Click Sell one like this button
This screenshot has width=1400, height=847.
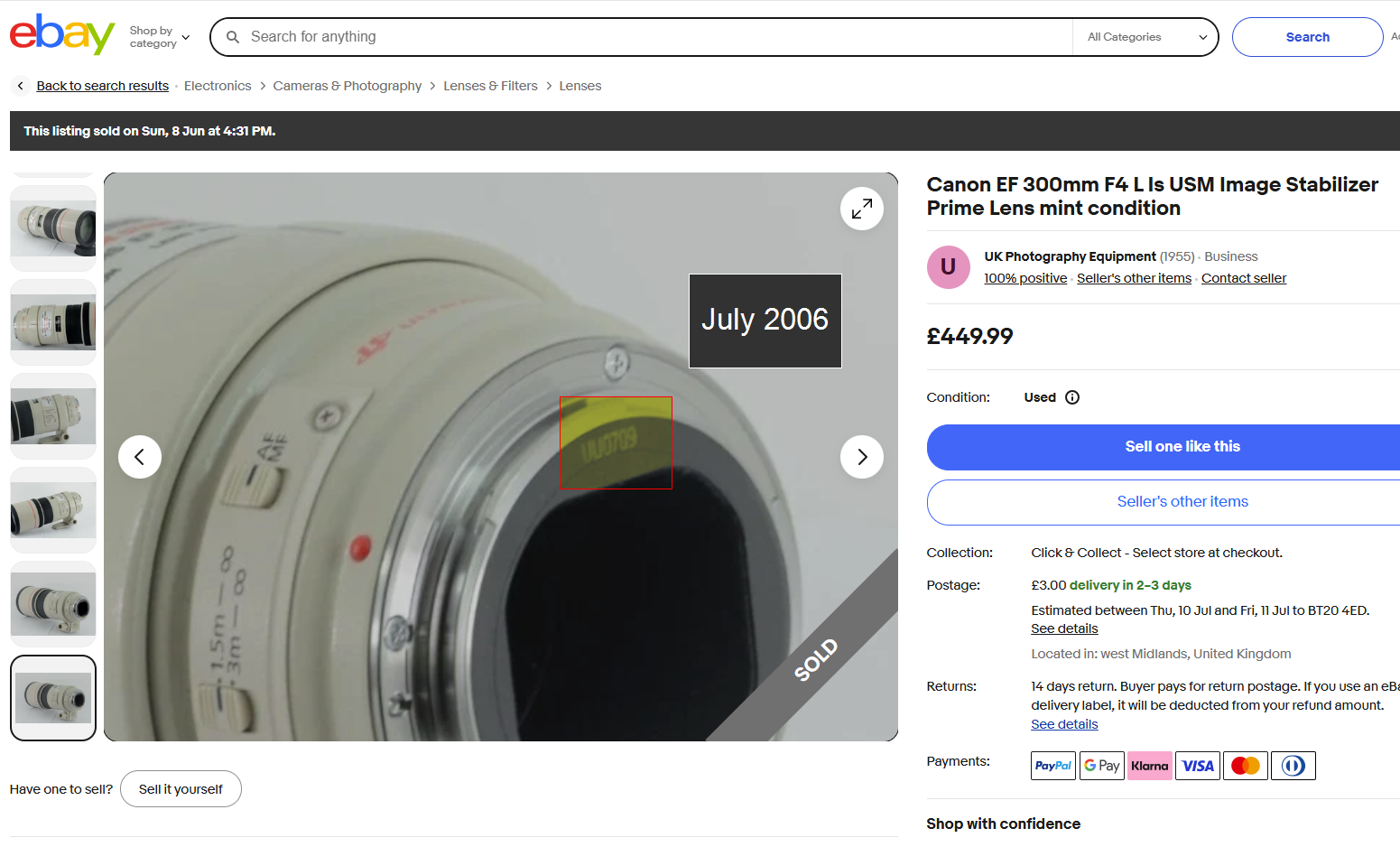(x=1164, y=447)
